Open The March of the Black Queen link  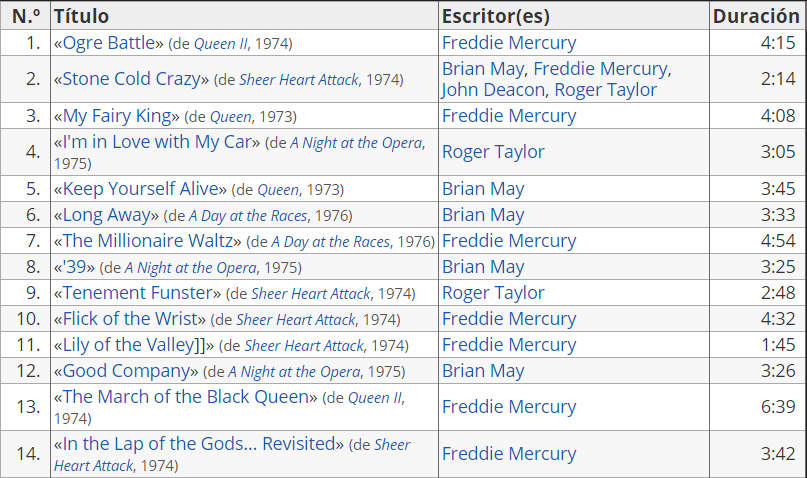[x=185, y=397]
